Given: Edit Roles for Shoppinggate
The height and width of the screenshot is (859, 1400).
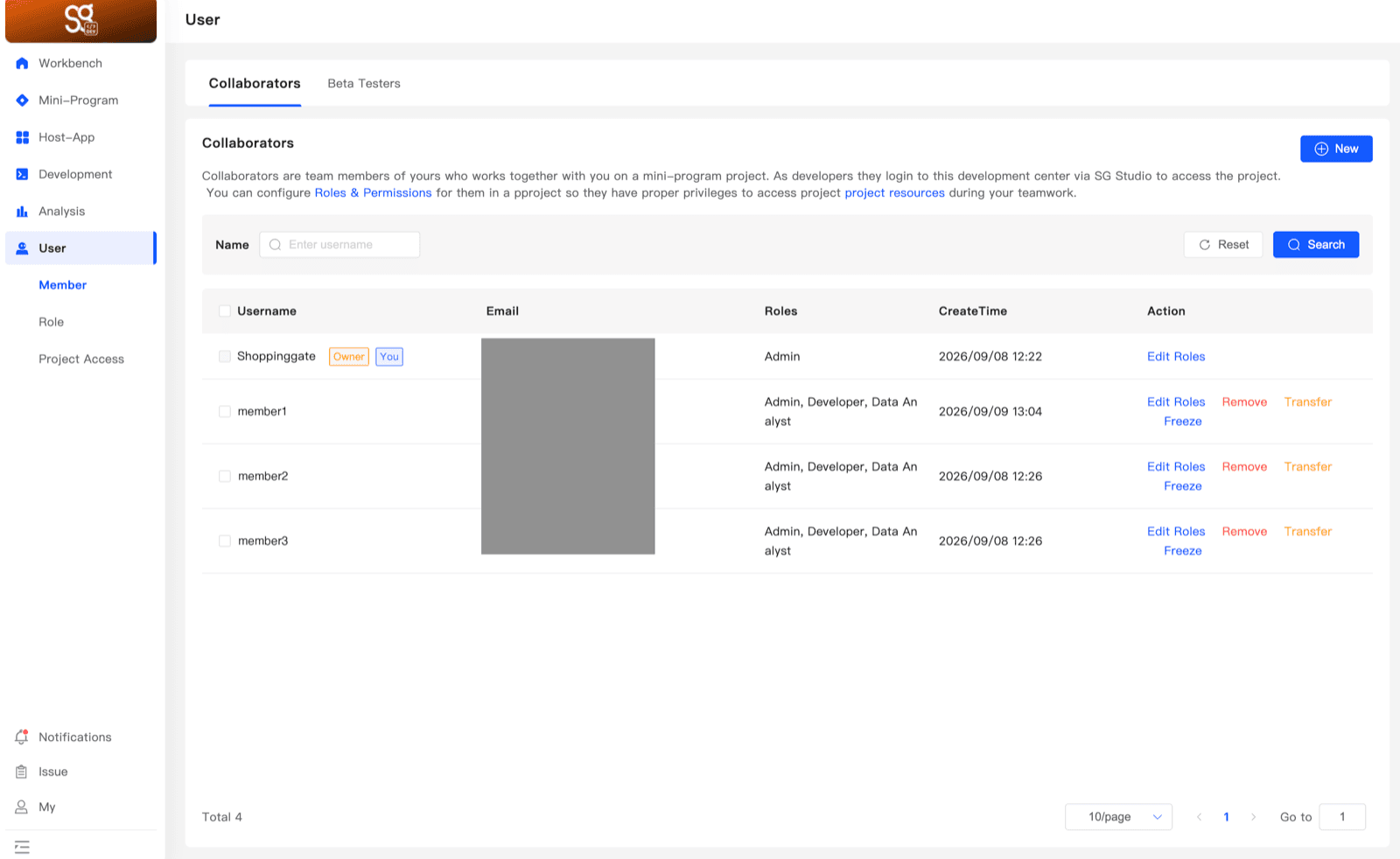Looking at the screenshot, I should click(1176, 356).
